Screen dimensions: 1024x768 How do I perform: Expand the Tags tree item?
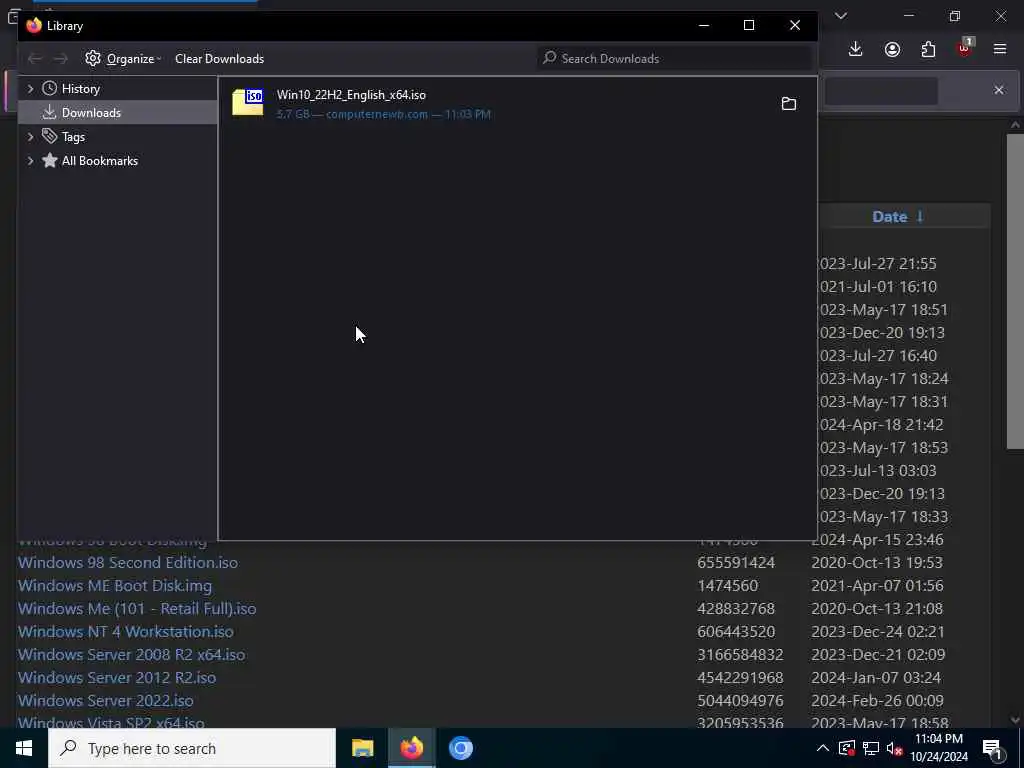30,136
